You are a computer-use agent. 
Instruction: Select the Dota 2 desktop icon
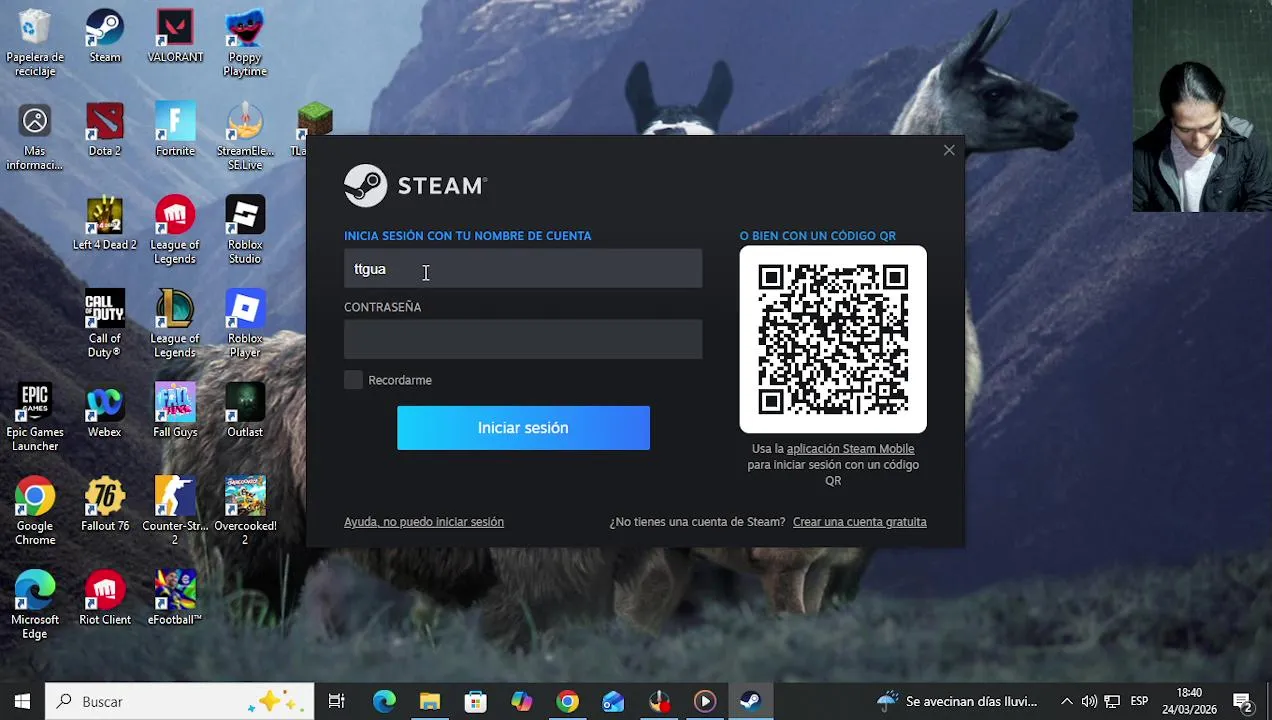(x=105, y=130)
